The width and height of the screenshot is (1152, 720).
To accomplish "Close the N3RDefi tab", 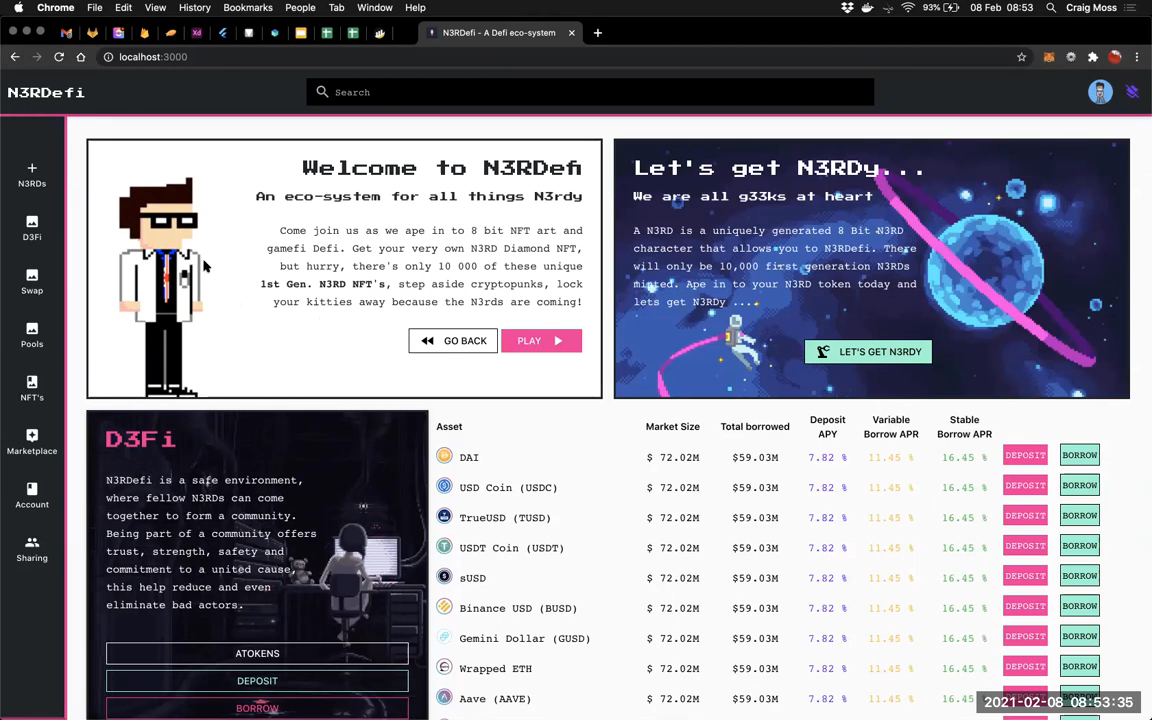I will [x=572, y=33].
